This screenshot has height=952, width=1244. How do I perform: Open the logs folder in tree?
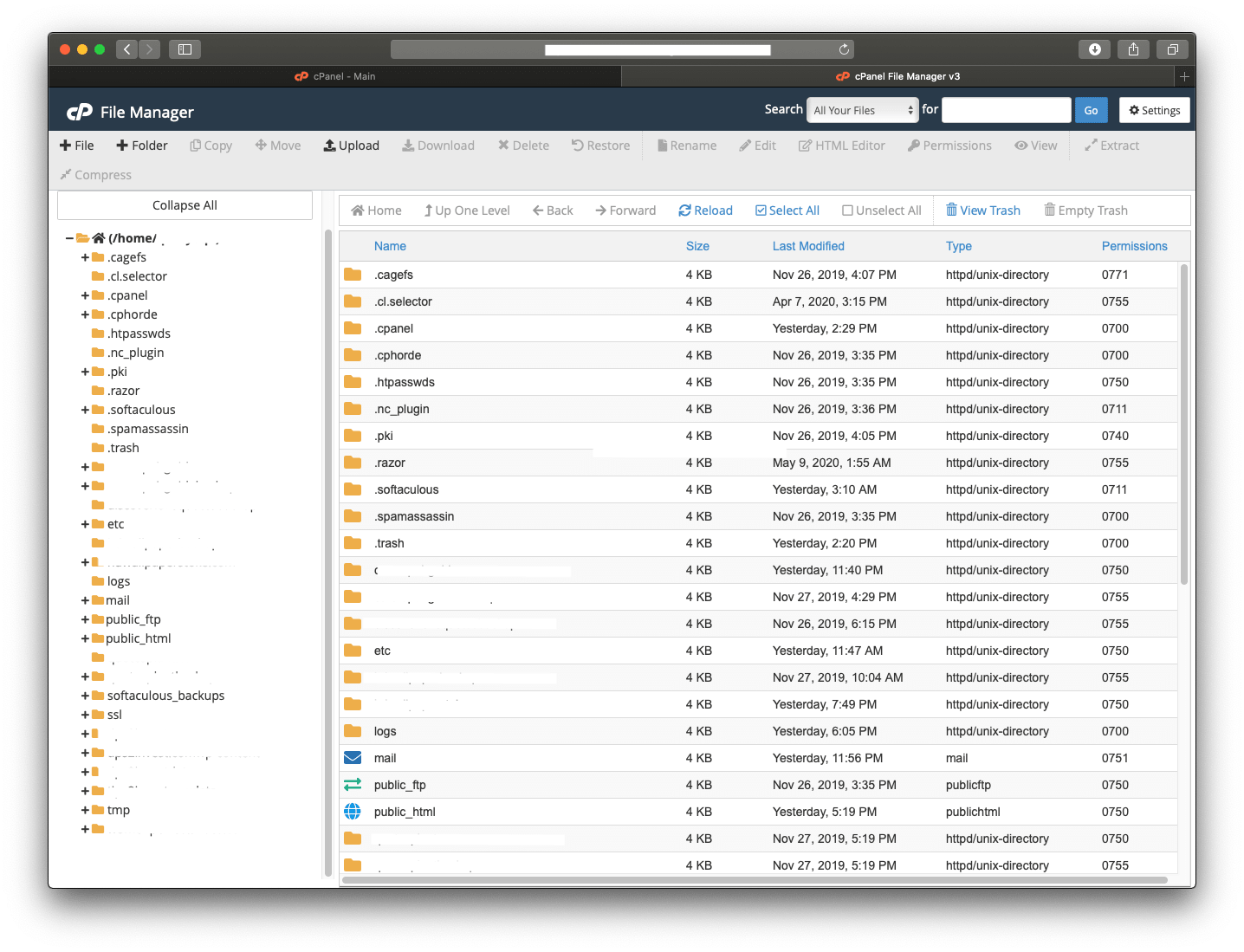tap(119, 581)
